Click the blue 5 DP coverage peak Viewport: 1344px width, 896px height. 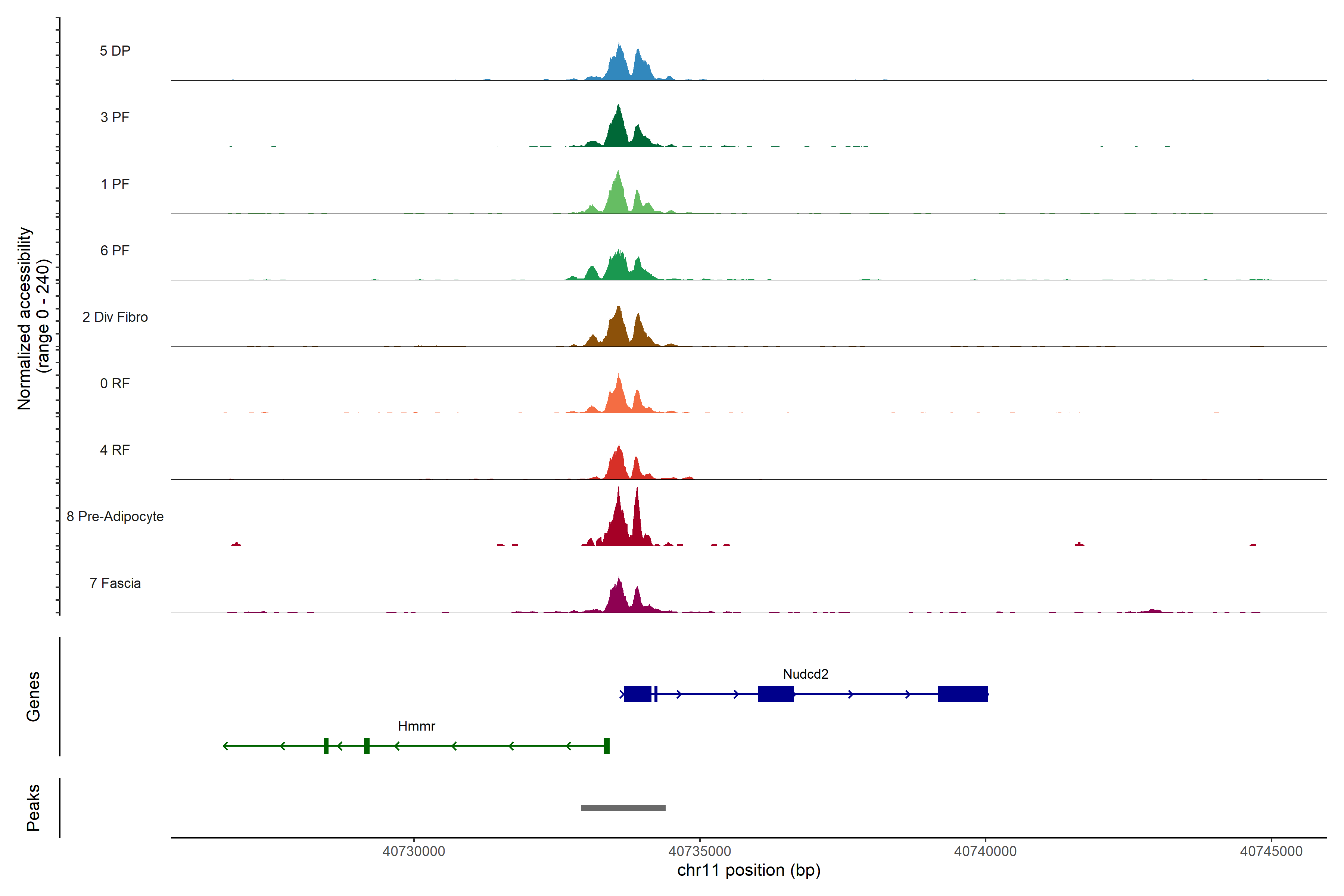pos(619,66)
